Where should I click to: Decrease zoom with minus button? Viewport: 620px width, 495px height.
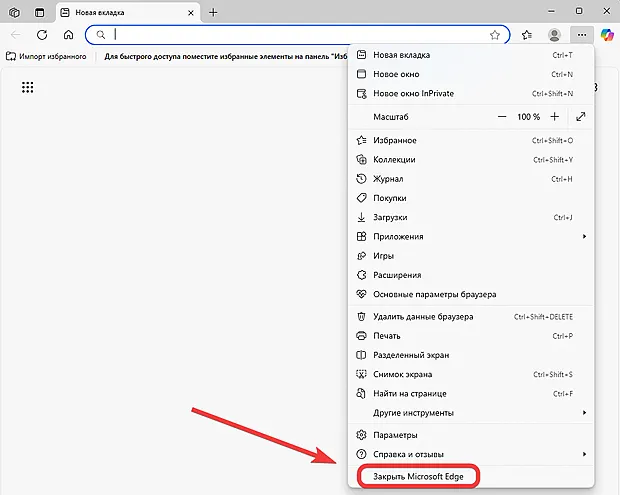click(502, 117)
